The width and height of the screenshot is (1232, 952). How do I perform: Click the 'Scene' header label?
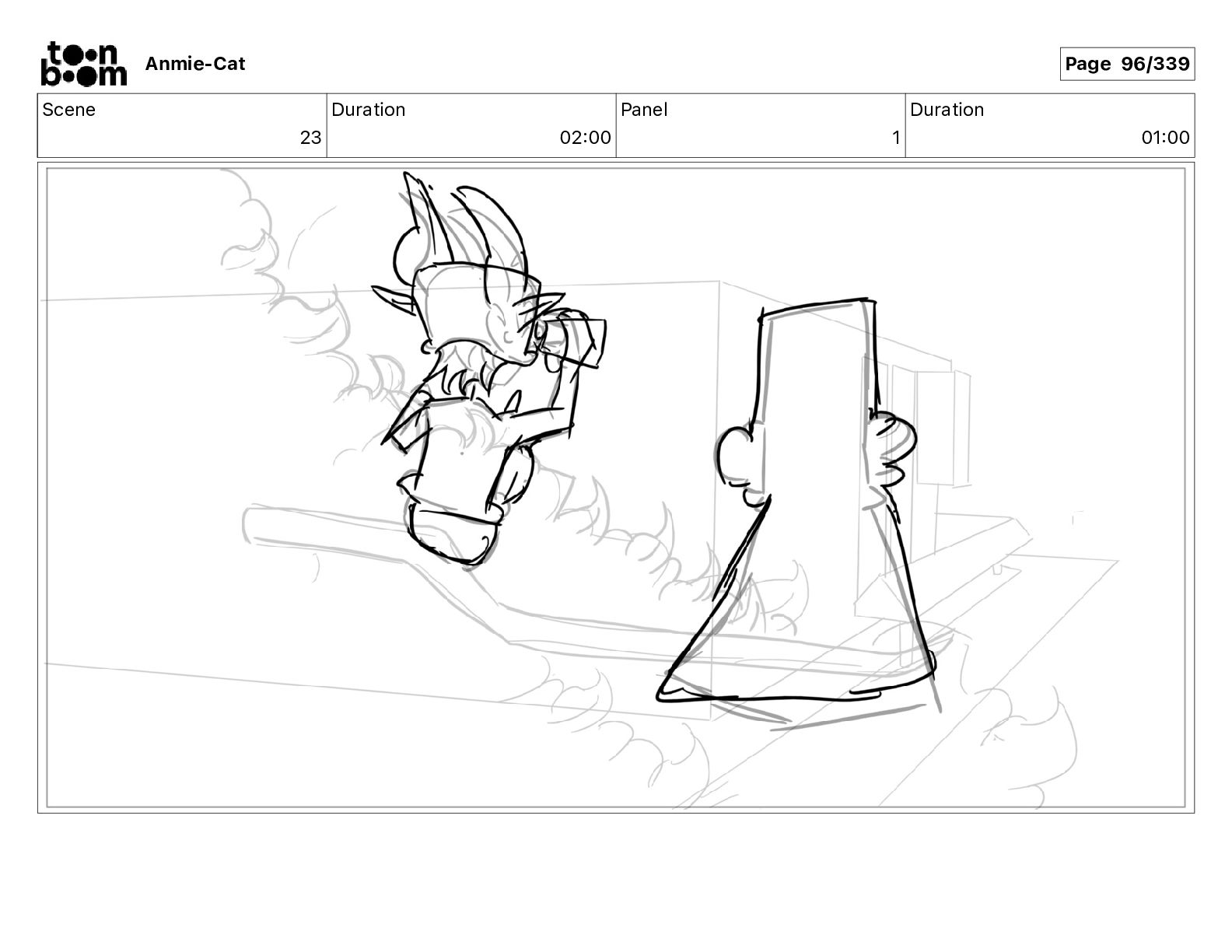(69, 110)
